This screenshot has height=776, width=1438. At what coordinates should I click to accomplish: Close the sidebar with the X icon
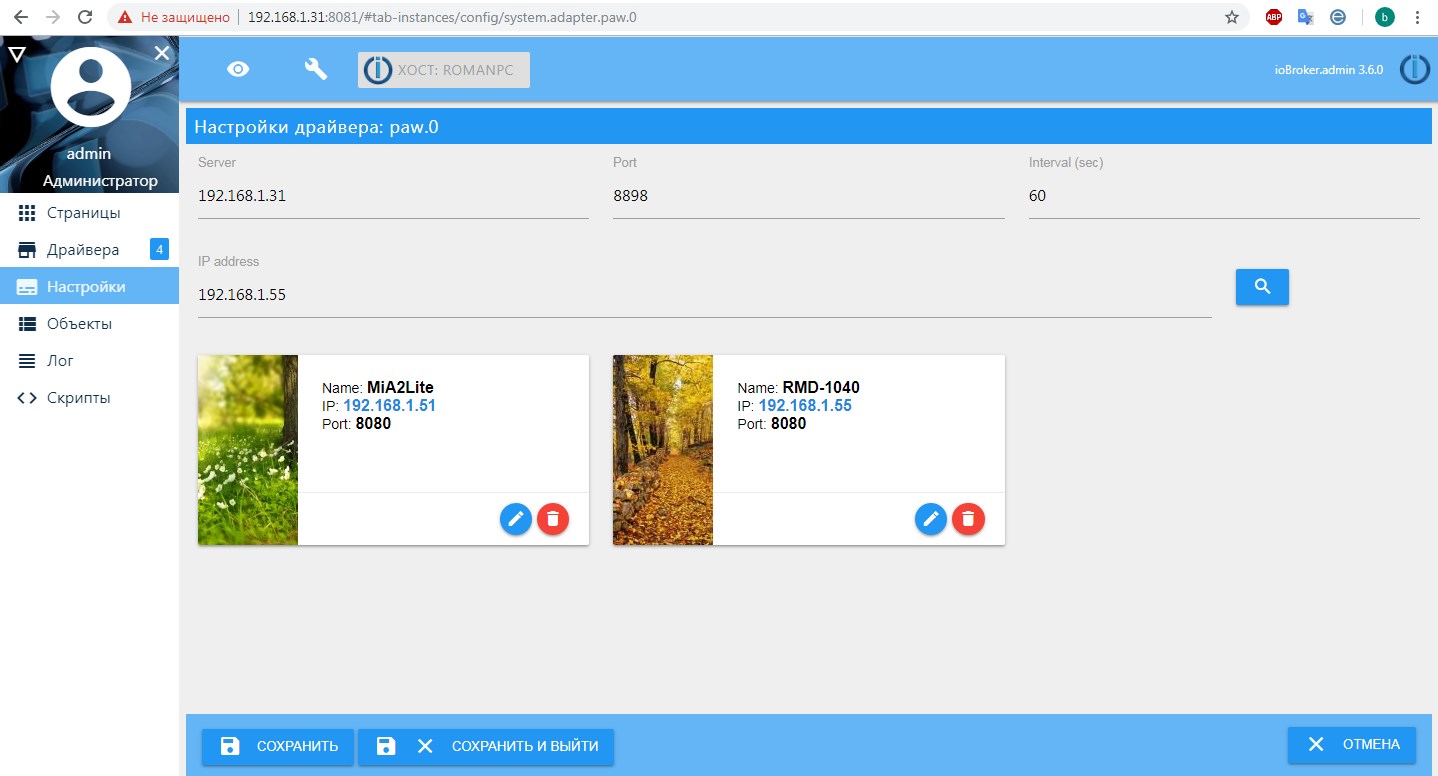point(162,53)
